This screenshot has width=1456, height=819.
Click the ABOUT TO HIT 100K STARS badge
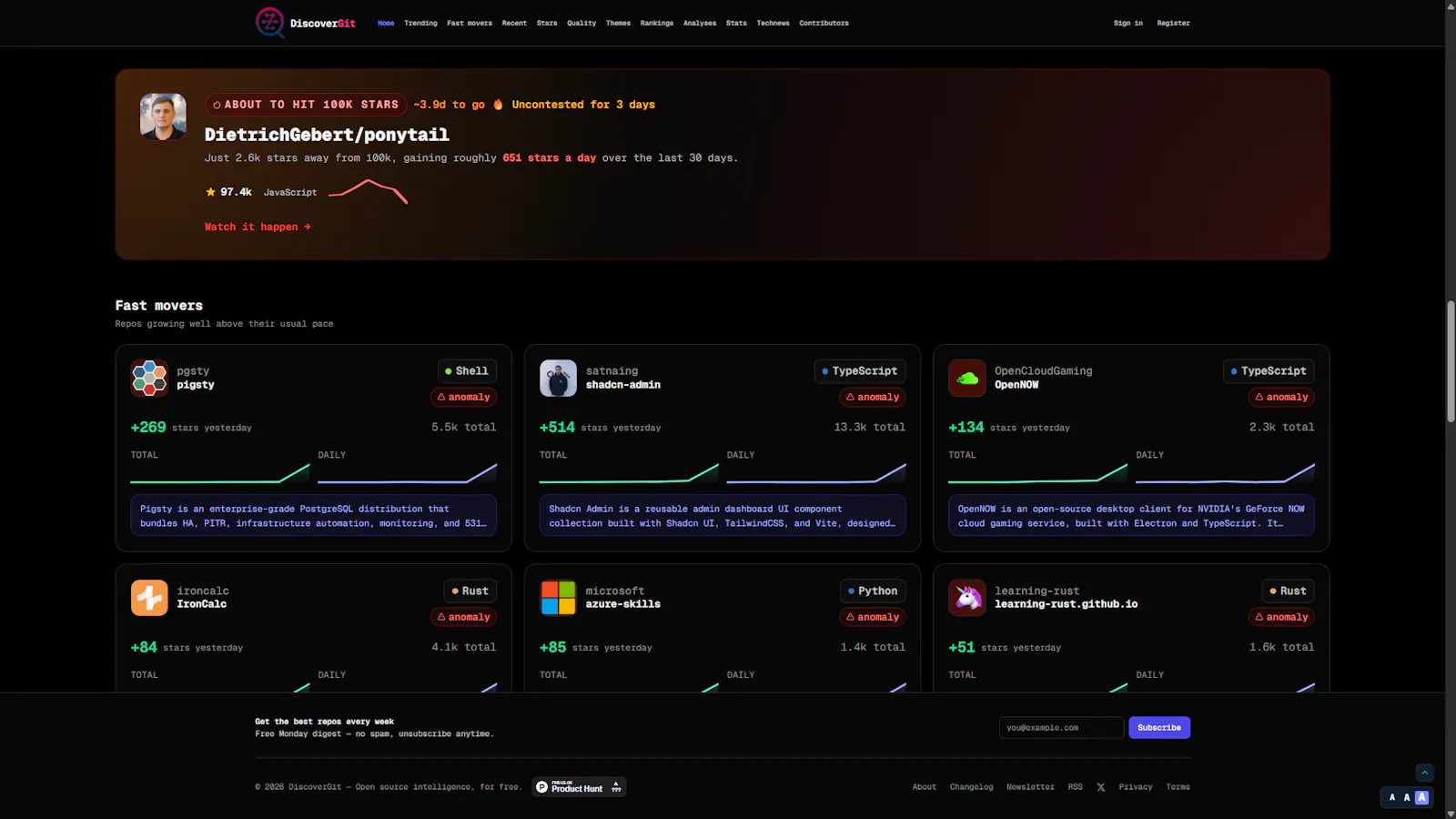pos(305,105)
